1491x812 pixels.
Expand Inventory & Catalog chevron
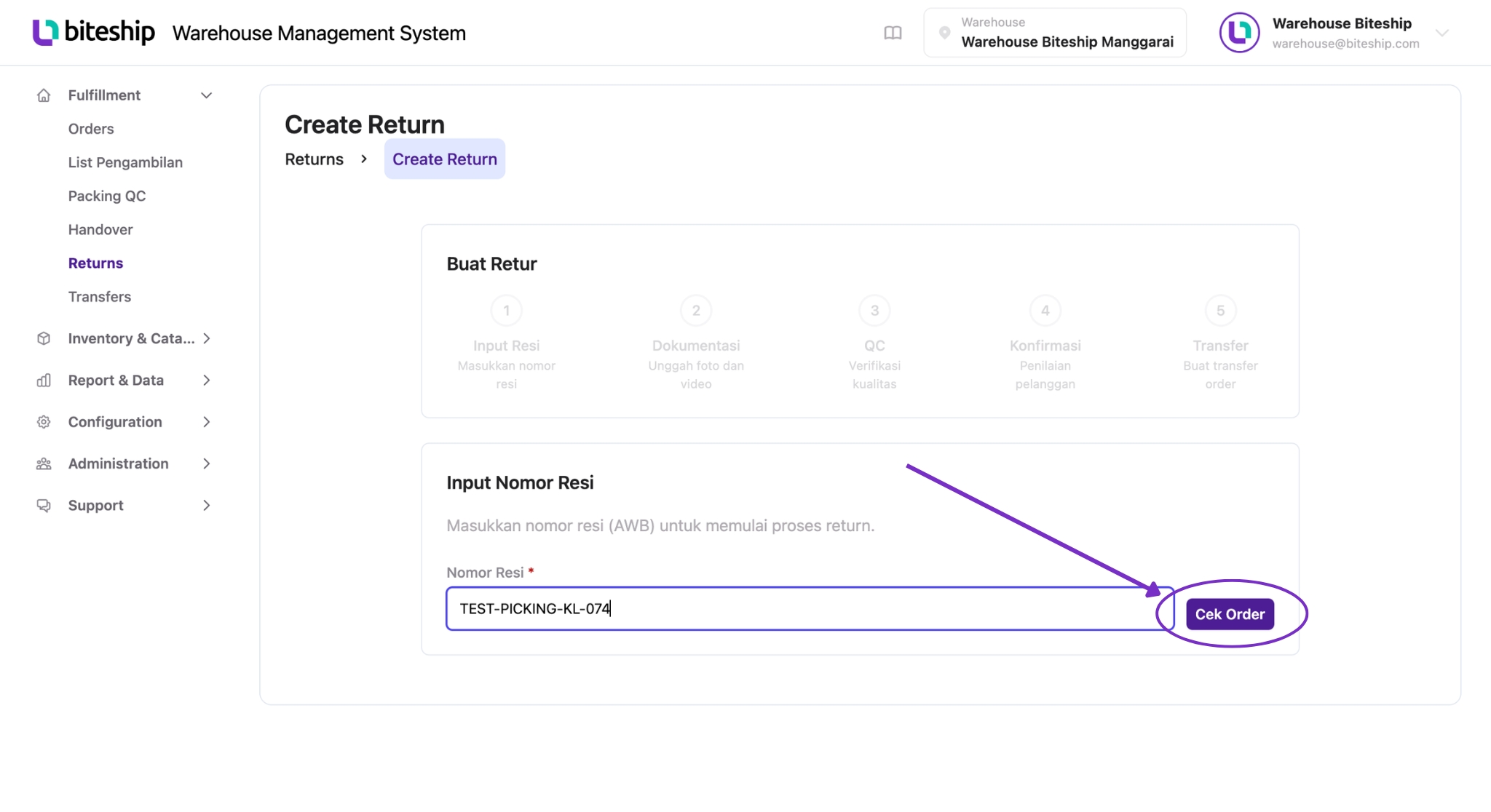tap(206, 338)
